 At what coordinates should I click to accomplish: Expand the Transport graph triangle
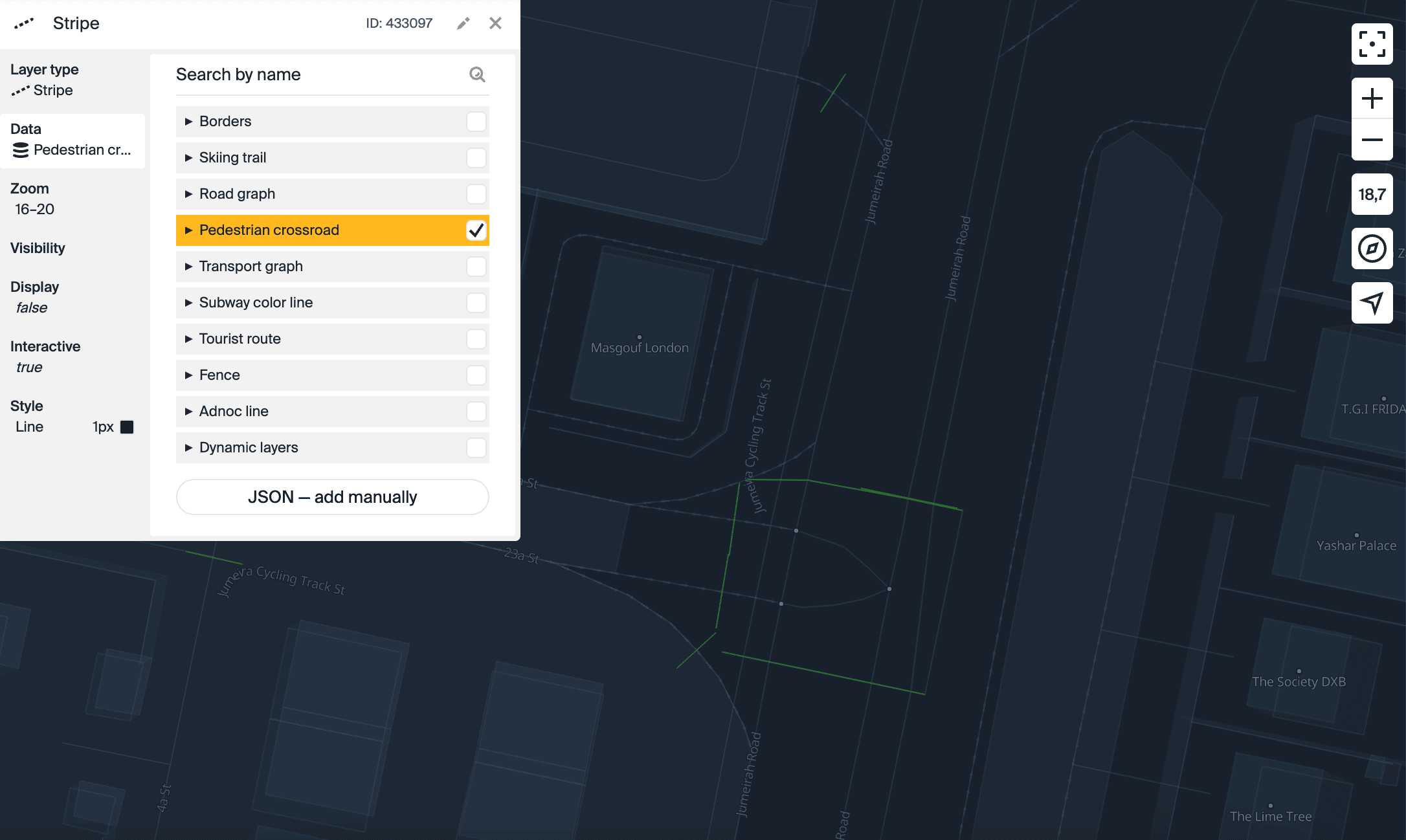188,267
